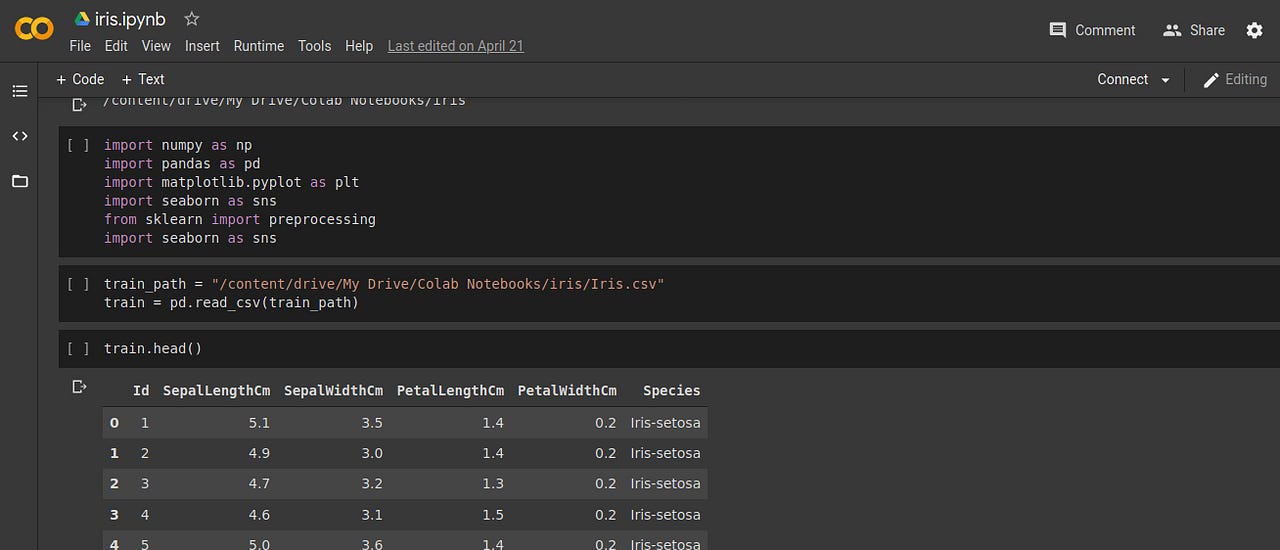Expand the Connect dropdown arrow
Viewport: 1280px width, 550px height.
1165,80
